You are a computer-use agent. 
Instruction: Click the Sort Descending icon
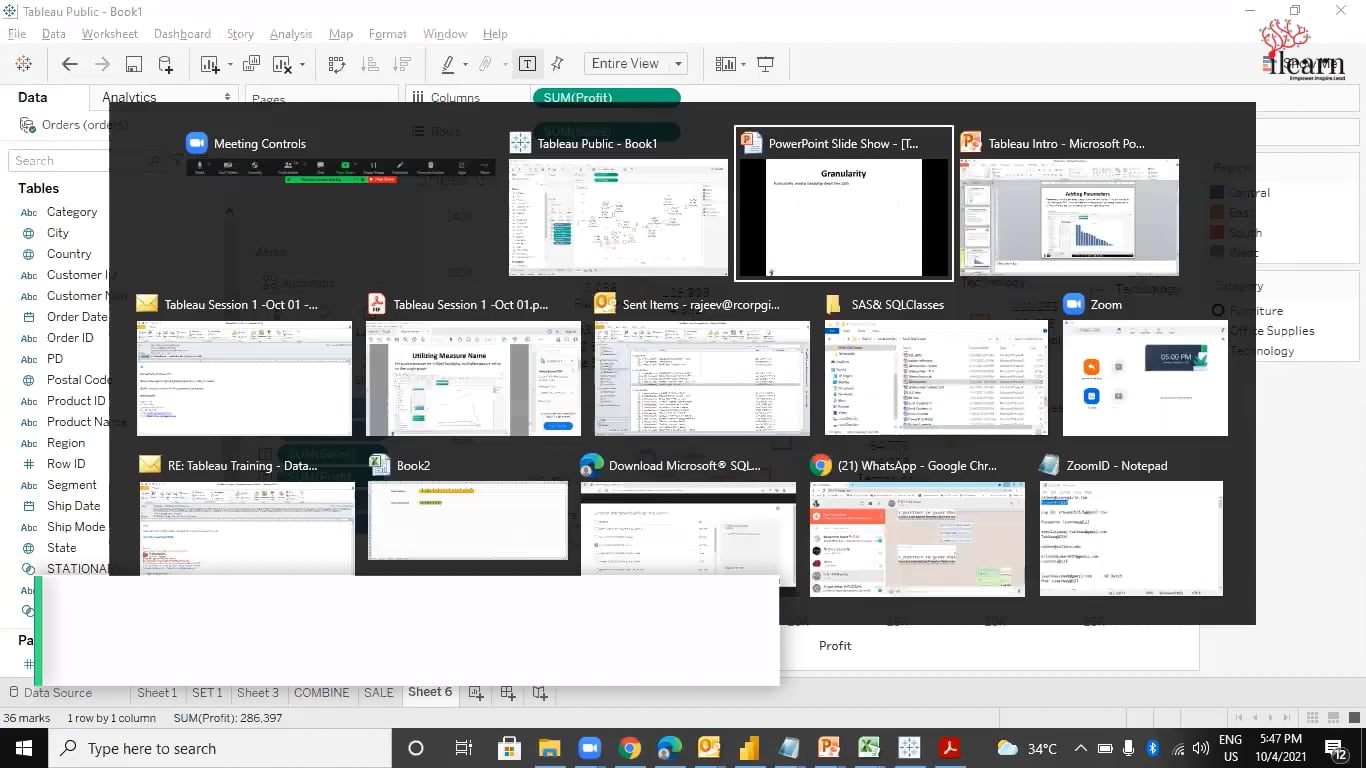tap(401, 64)
